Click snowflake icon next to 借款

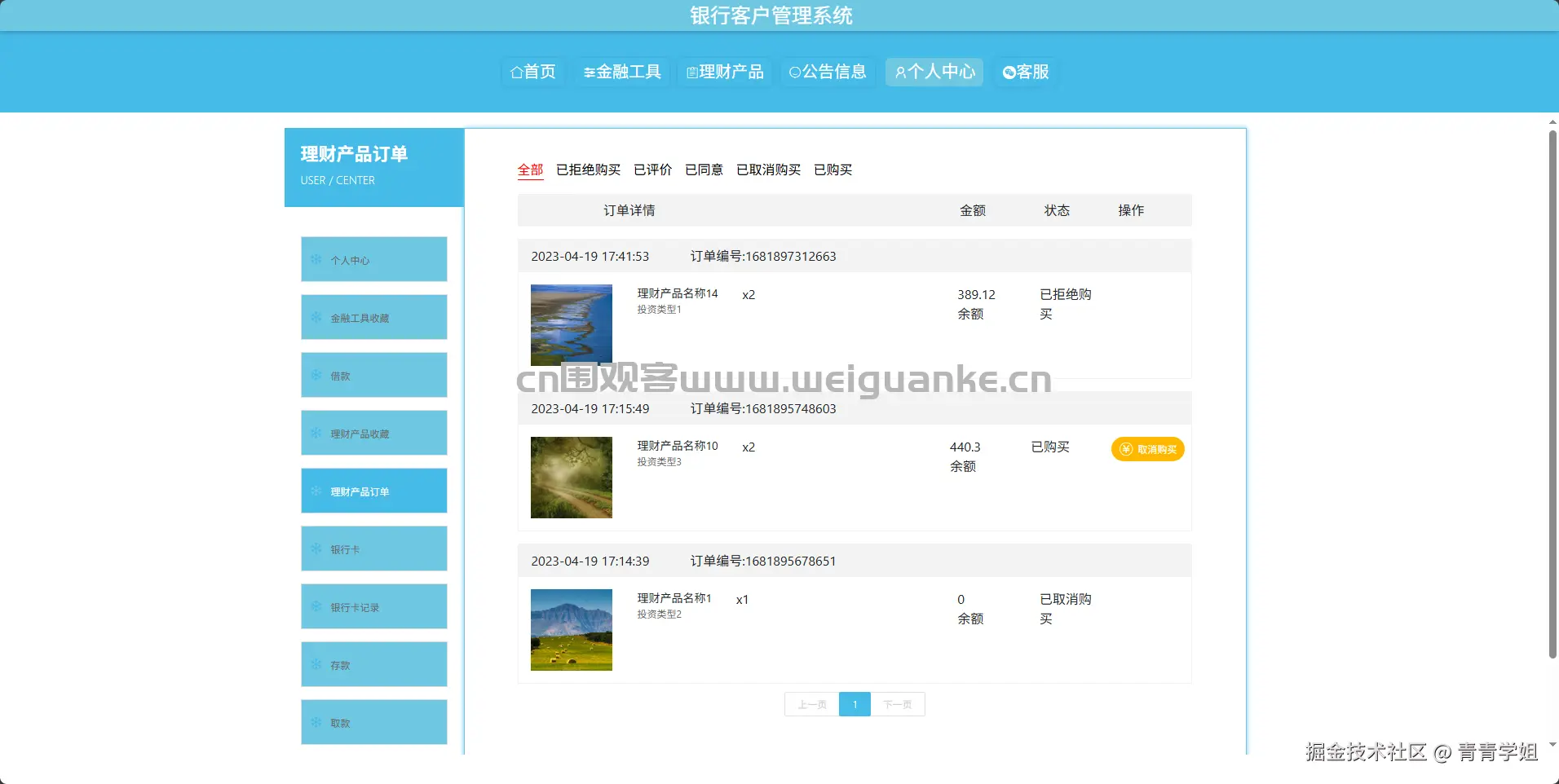(x=316, y=376)
